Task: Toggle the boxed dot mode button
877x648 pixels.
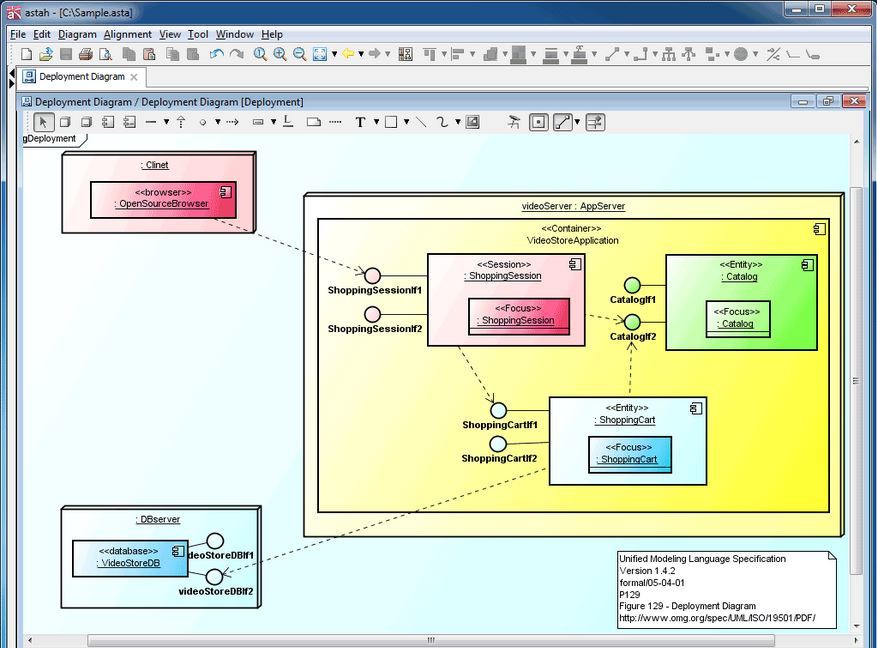Action: [x=538, y=122]
